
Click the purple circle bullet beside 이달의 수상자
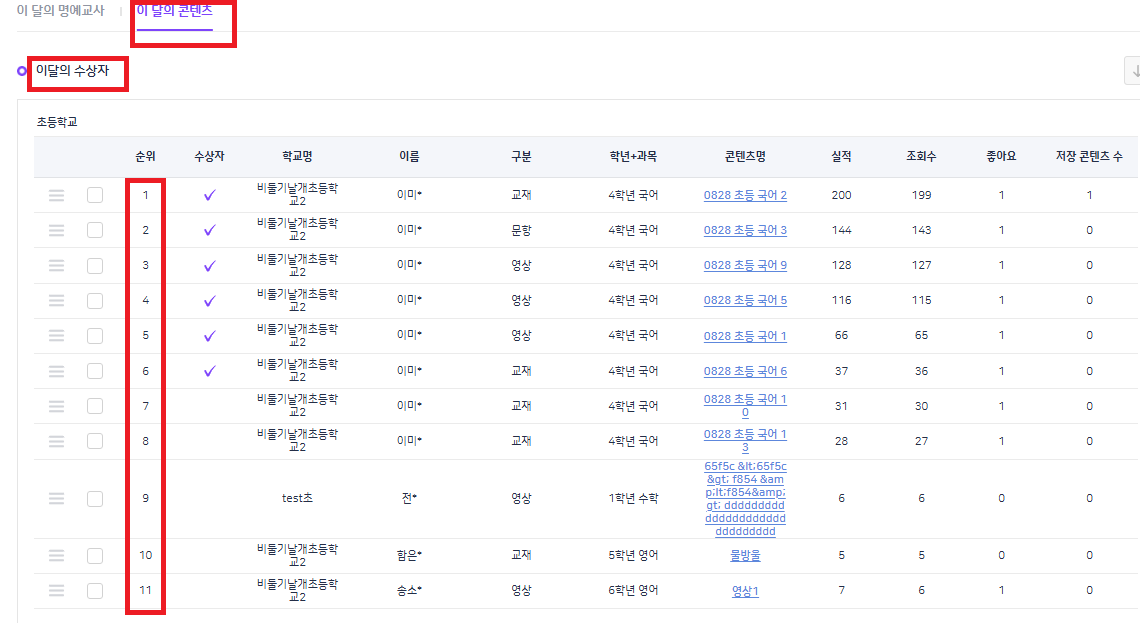(x=22, y=71)
